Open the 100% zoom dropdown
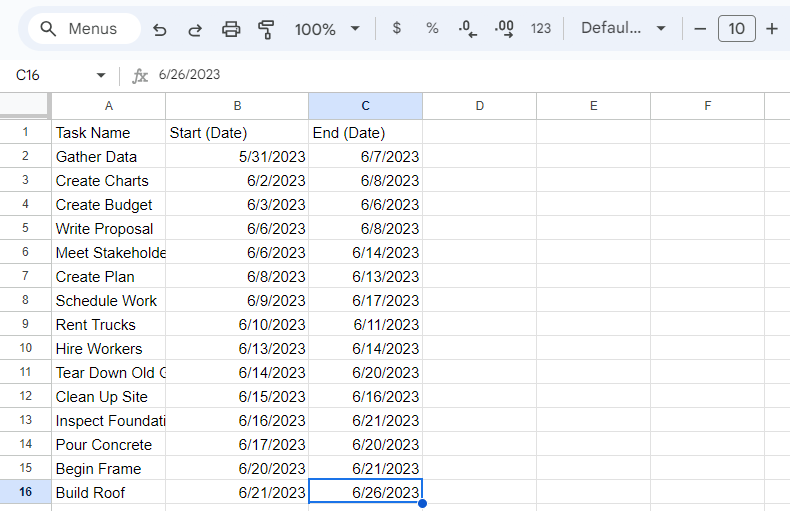790x511 pixels. click(327, 29)
